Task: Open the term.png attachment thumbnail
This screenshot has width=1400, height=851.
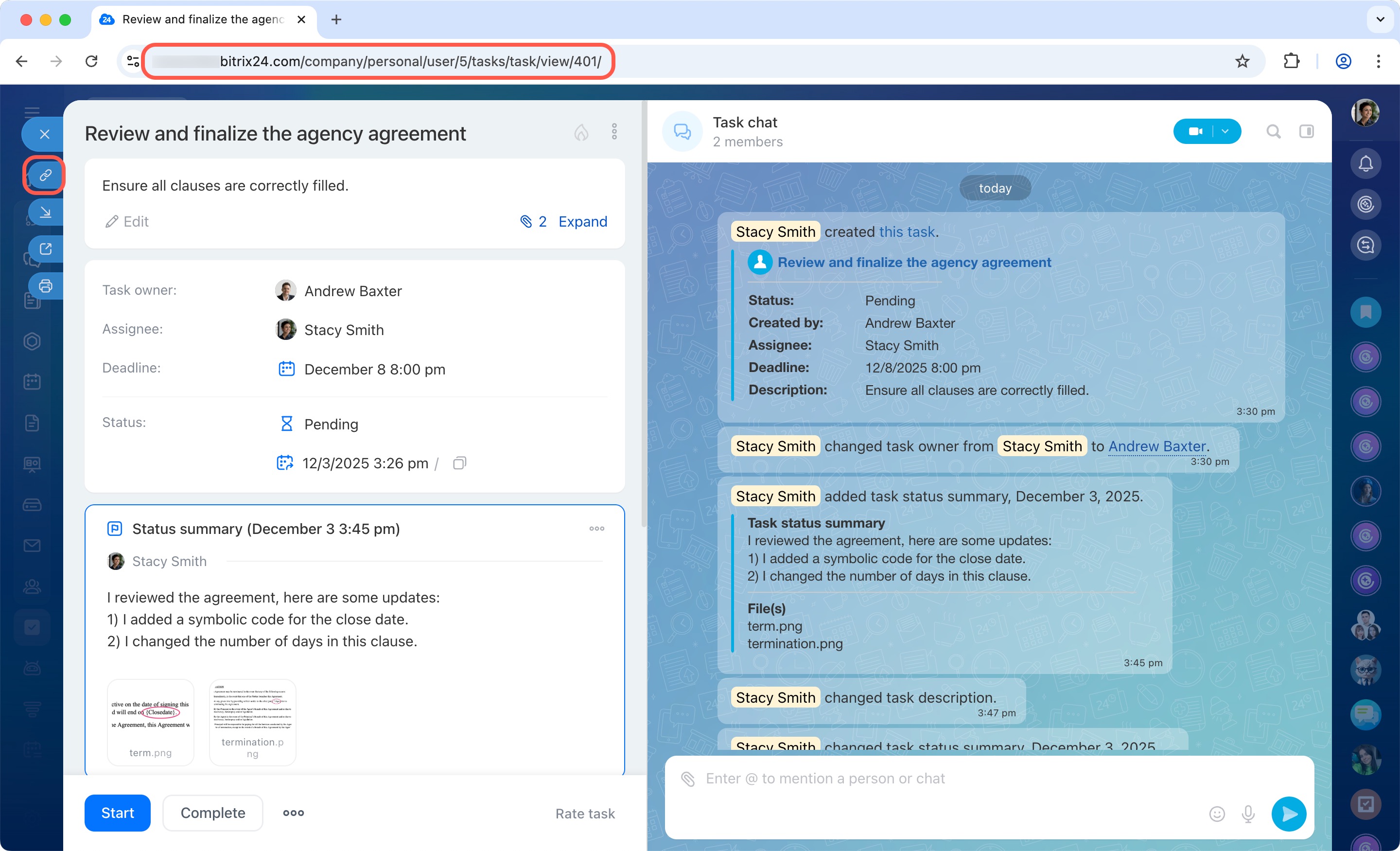Action: 151,721
